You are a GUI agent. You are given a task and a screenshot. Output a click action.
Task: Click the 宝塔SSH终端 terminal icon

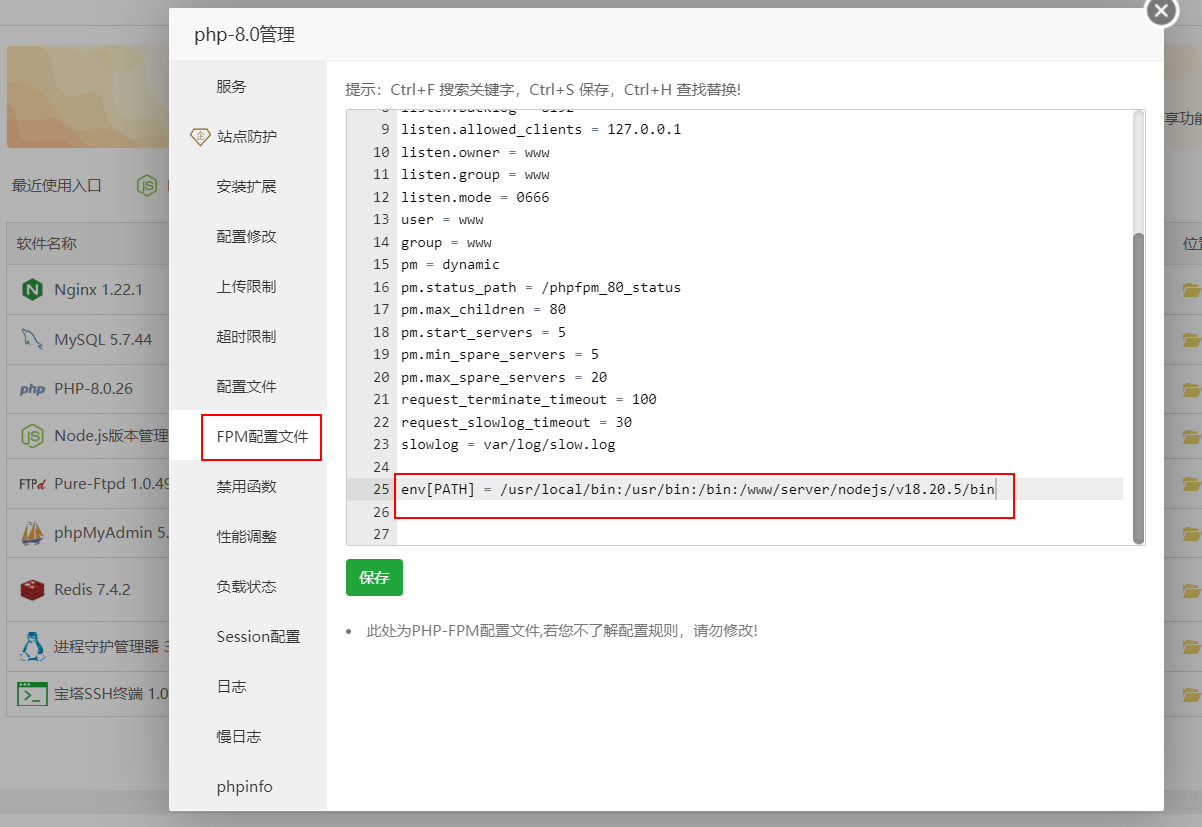pyautogui.click(x=32, y=693)
